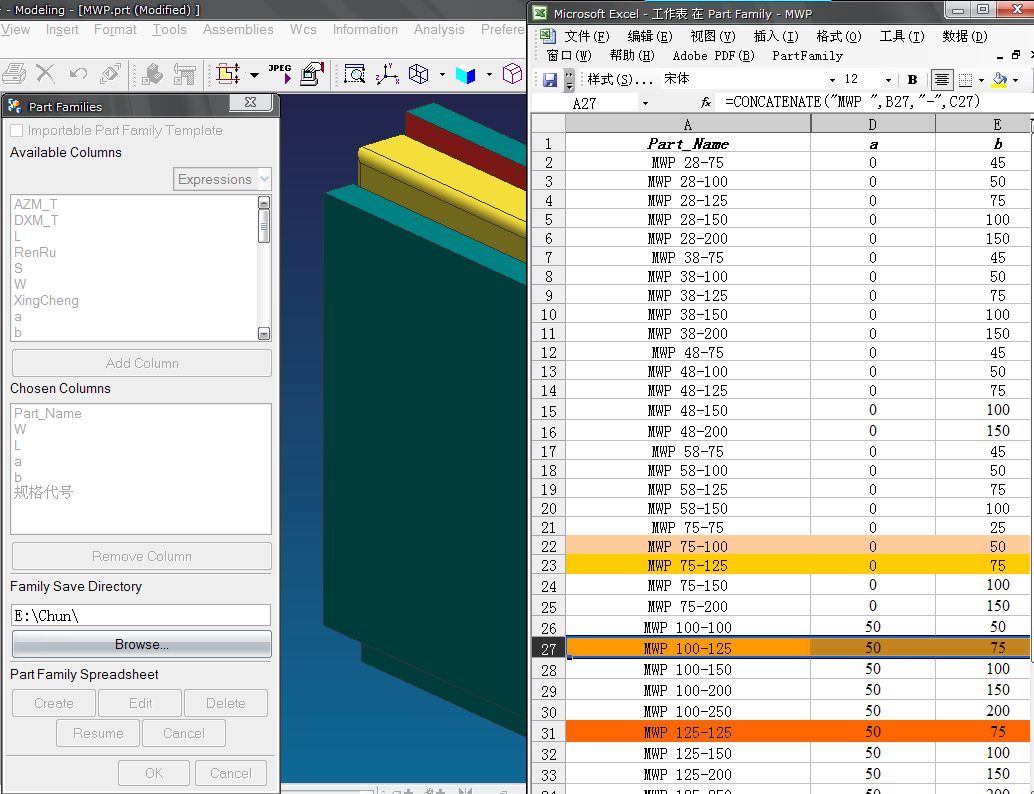Select cell MWP 125-125 in Excel
The width and height of the screenshot is (1034, 794).
[688, 732]
